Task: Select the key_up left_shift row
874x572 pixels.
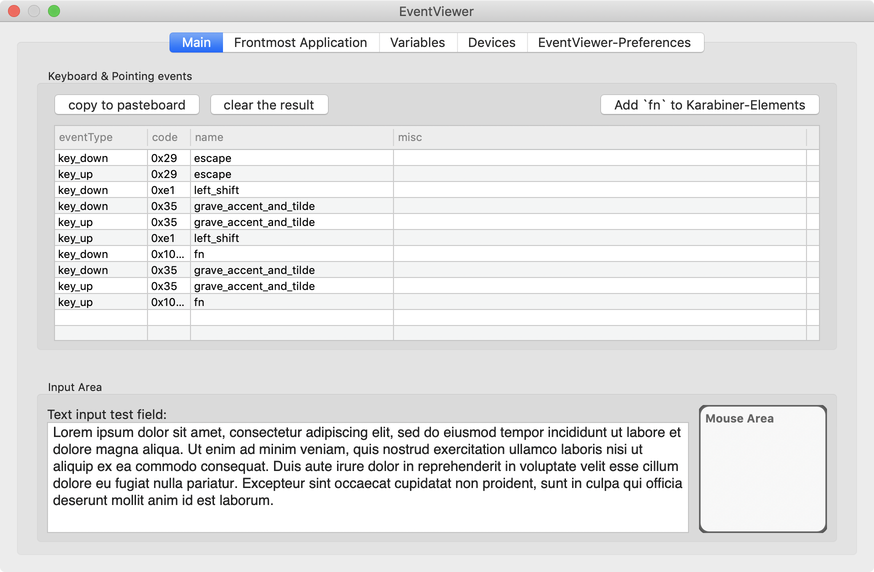Action: (x=437, y=238)
